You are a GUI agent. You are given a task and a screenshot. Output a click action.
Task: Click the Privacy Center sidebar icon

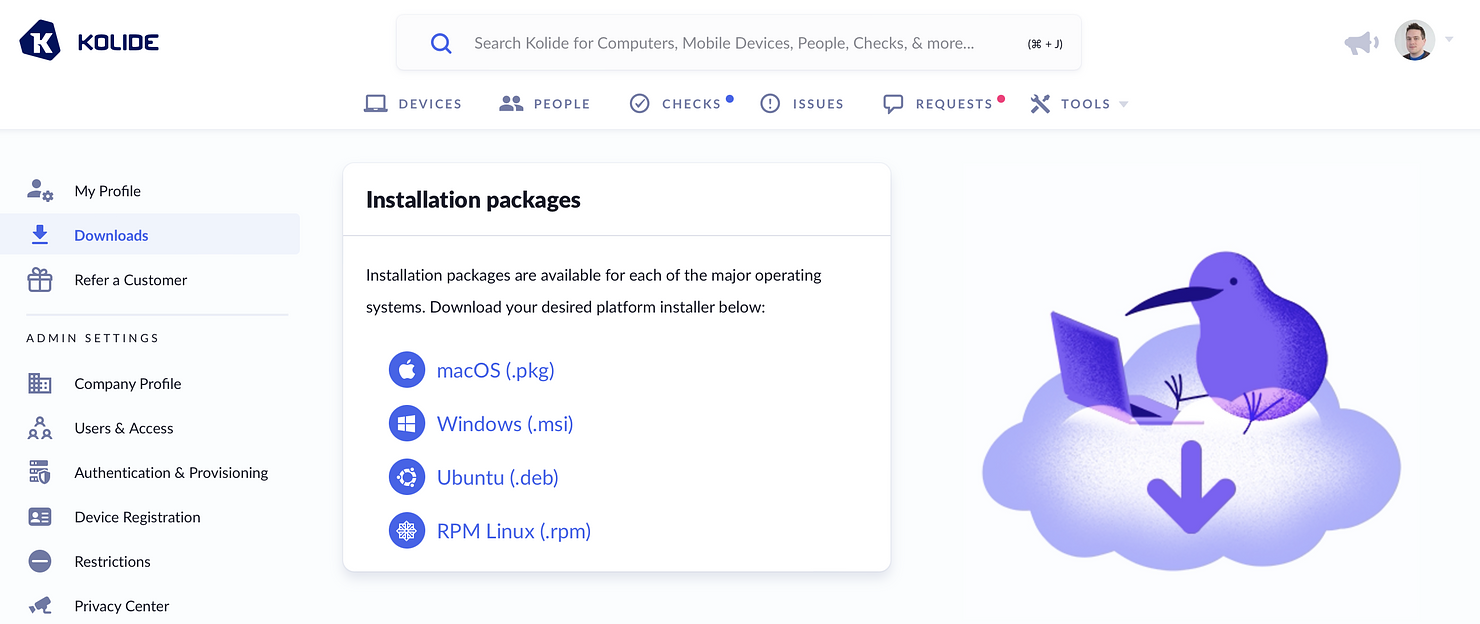[x=39, y=605]
